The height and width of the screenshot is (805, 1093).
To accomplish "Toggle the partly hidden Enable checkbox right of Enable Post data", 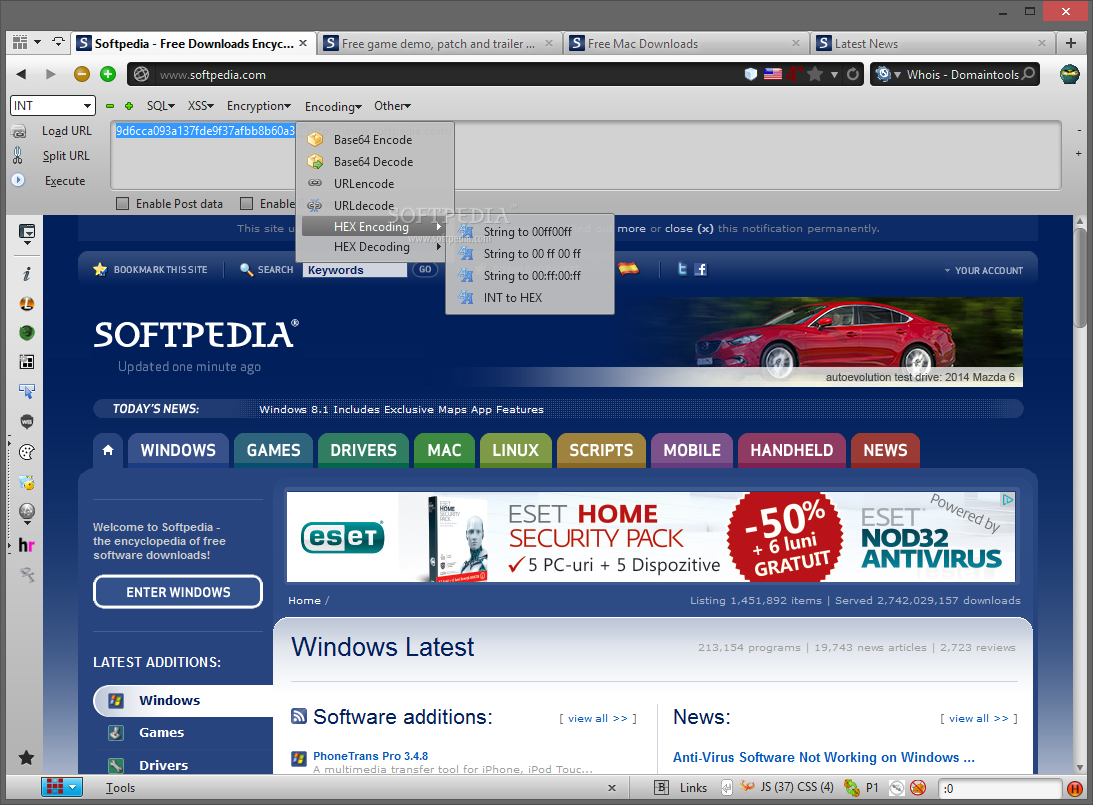I will tap(246, 204).
